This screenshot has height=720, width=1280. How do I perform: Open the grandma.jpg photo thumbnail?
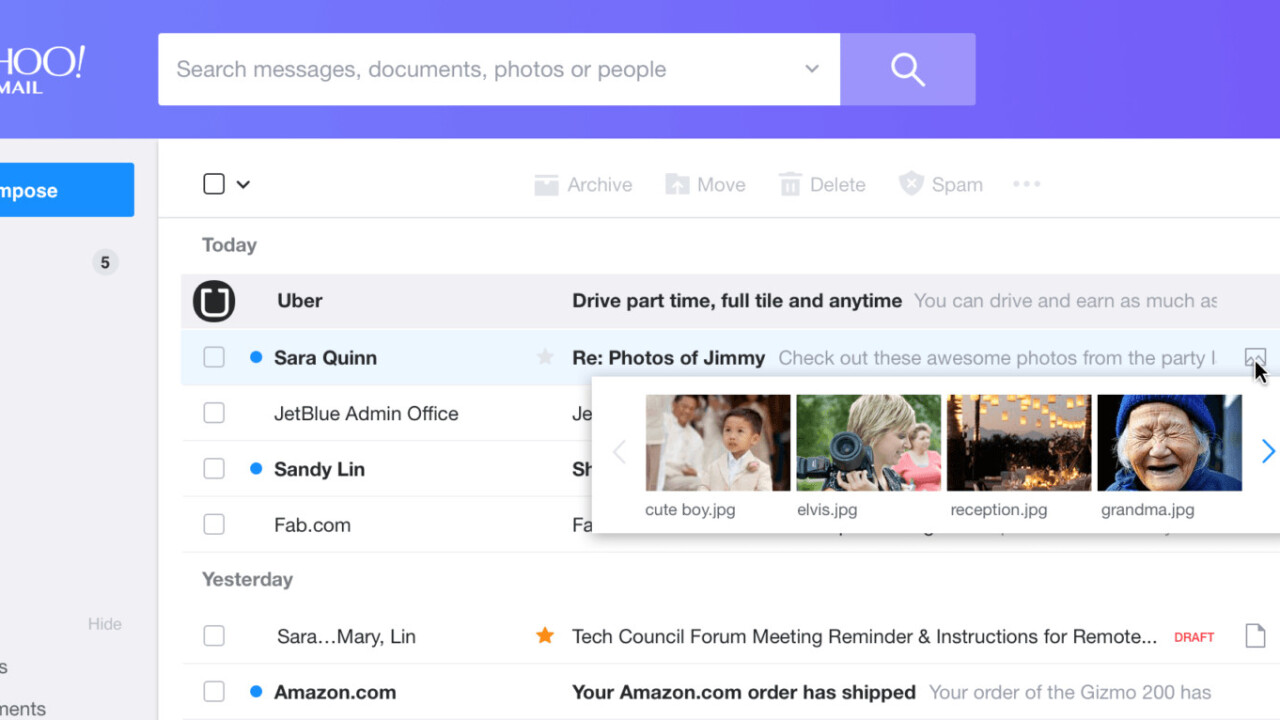point(1169,443)
